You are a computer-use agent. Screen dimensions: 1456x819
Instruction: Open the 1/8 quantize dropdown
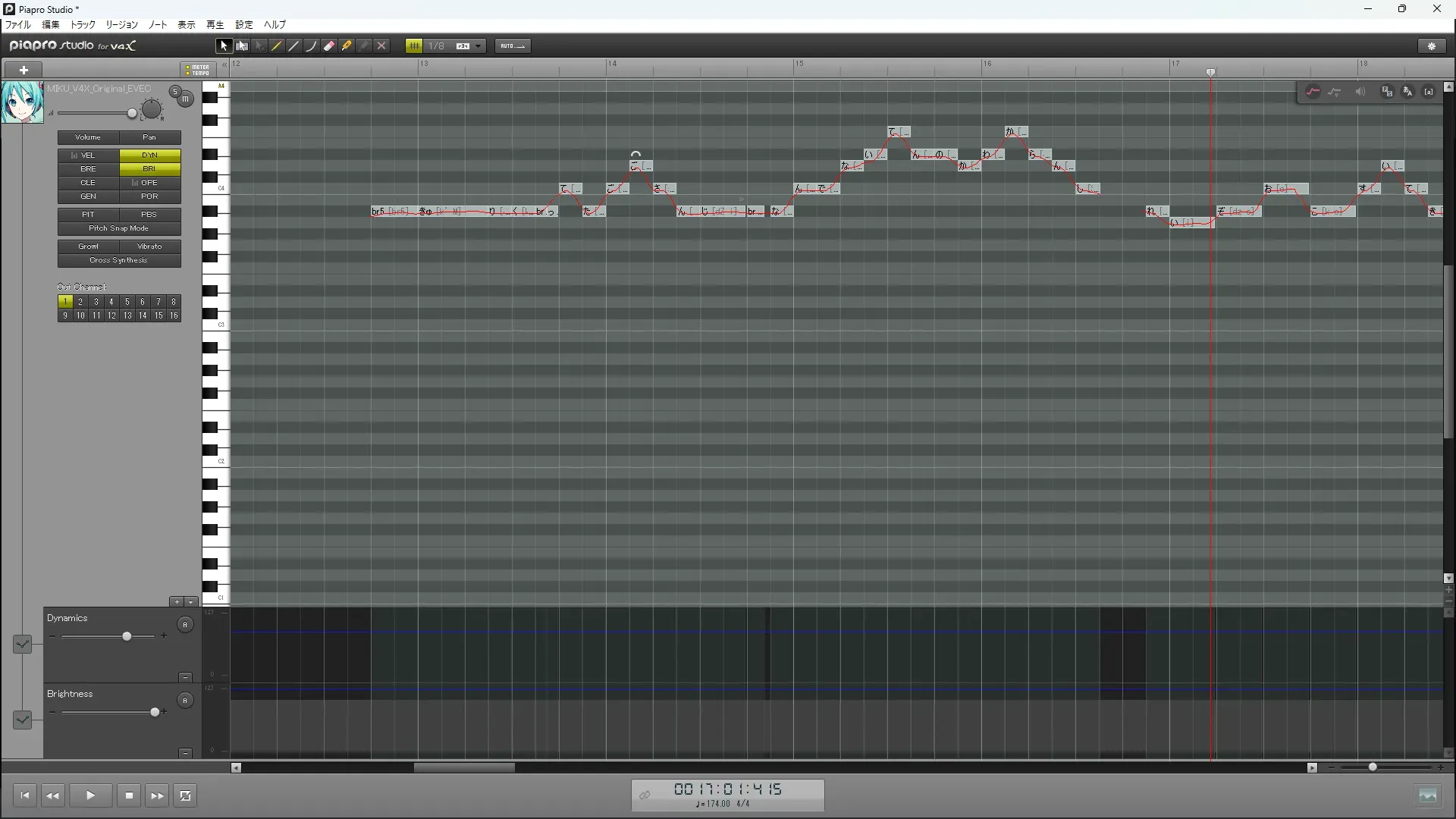pyautogui.click(x=478, y=46)
